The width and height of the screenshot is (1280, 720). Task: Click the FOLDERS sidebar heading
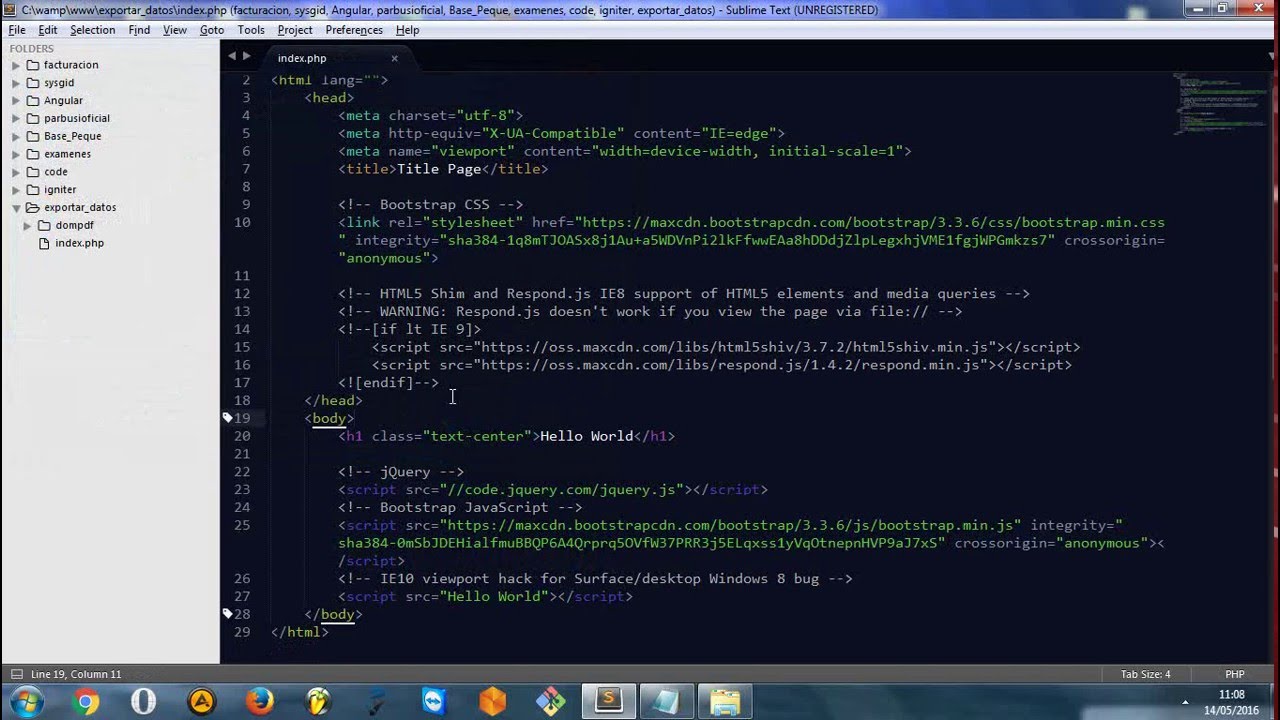click(32, 48)
